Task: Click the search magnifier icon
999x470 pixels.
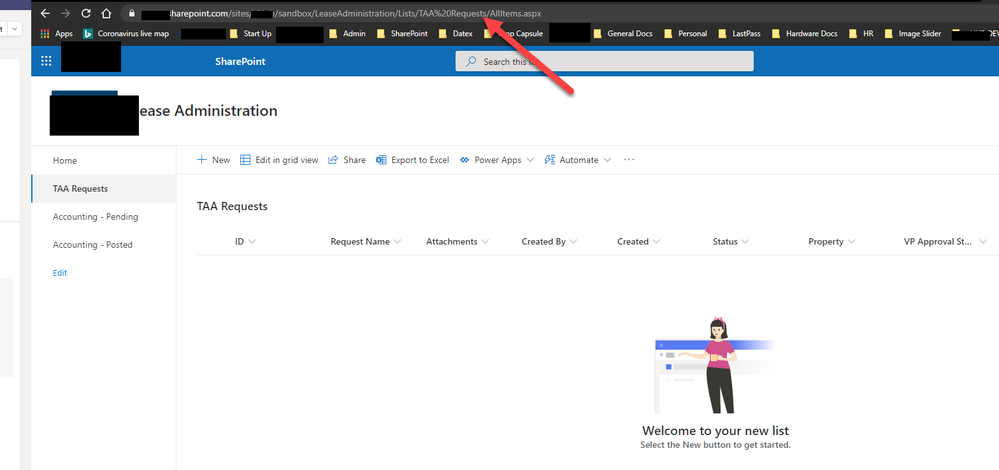Action: (x=471, y=62)
